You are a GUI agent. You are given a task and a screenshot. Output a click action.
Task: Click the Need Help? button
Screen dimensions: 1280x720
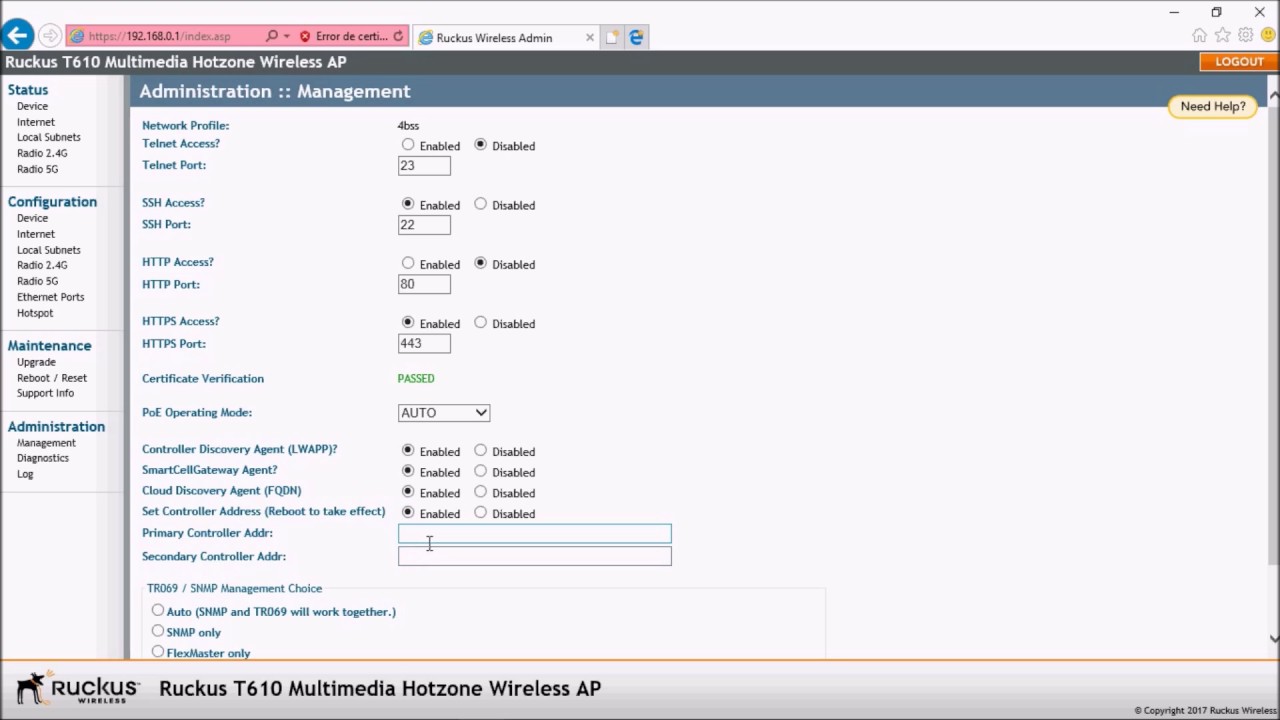click(1213, 106)
